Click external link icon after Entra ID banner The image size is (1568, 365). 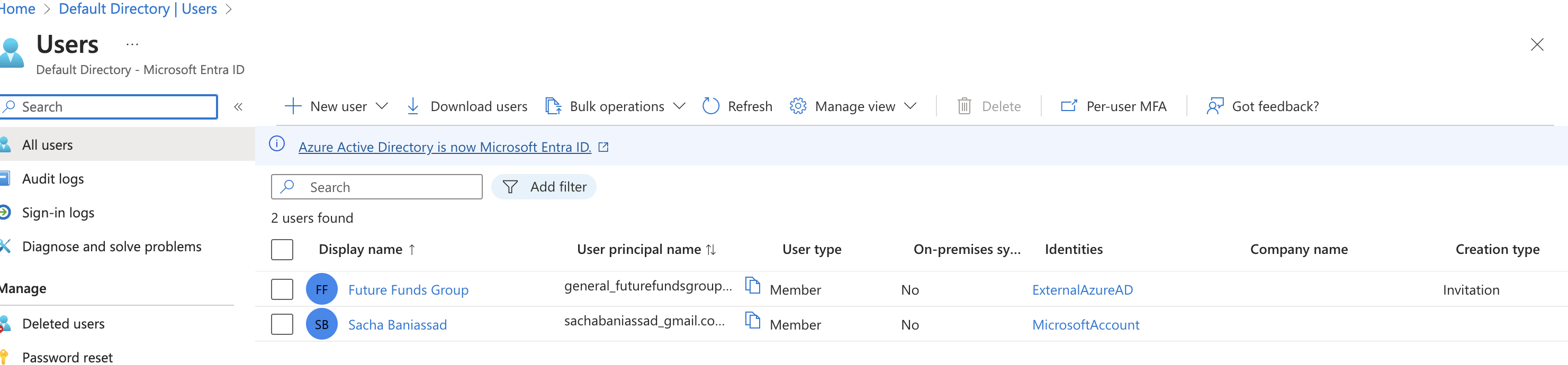tap(603, 147)
